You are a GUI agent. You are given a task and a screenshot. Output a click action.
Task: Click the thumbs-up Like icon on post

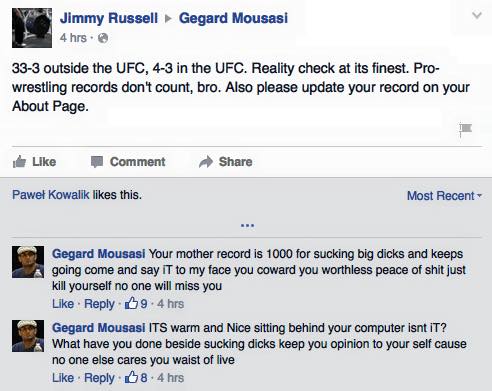click(x=19, y=162)
